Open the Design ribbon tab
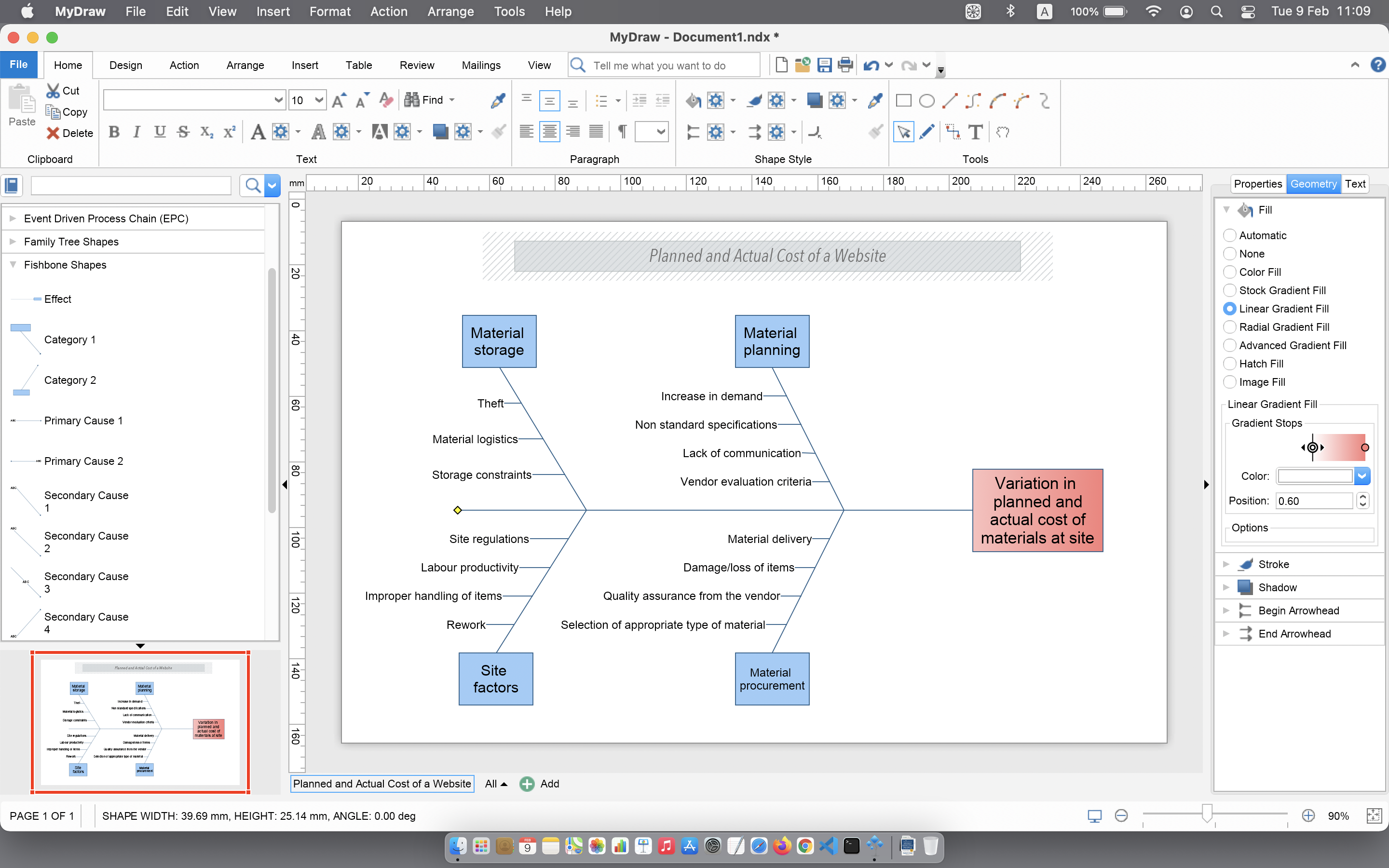The height and width of the screenshot is (868, 1389). coord(126,65)
